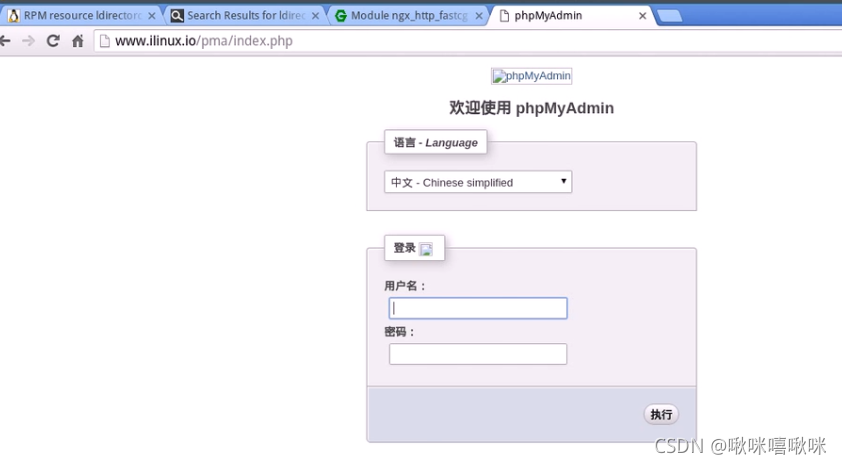Open the home page icon

coord(78,41)
